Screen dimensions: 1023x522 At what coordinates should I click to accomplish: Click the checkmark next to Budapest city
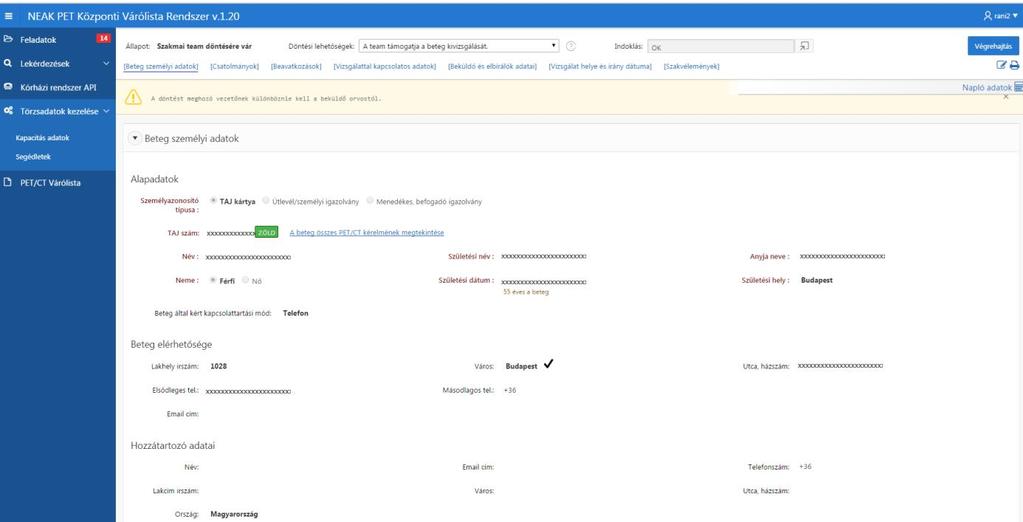click(548, 364)
